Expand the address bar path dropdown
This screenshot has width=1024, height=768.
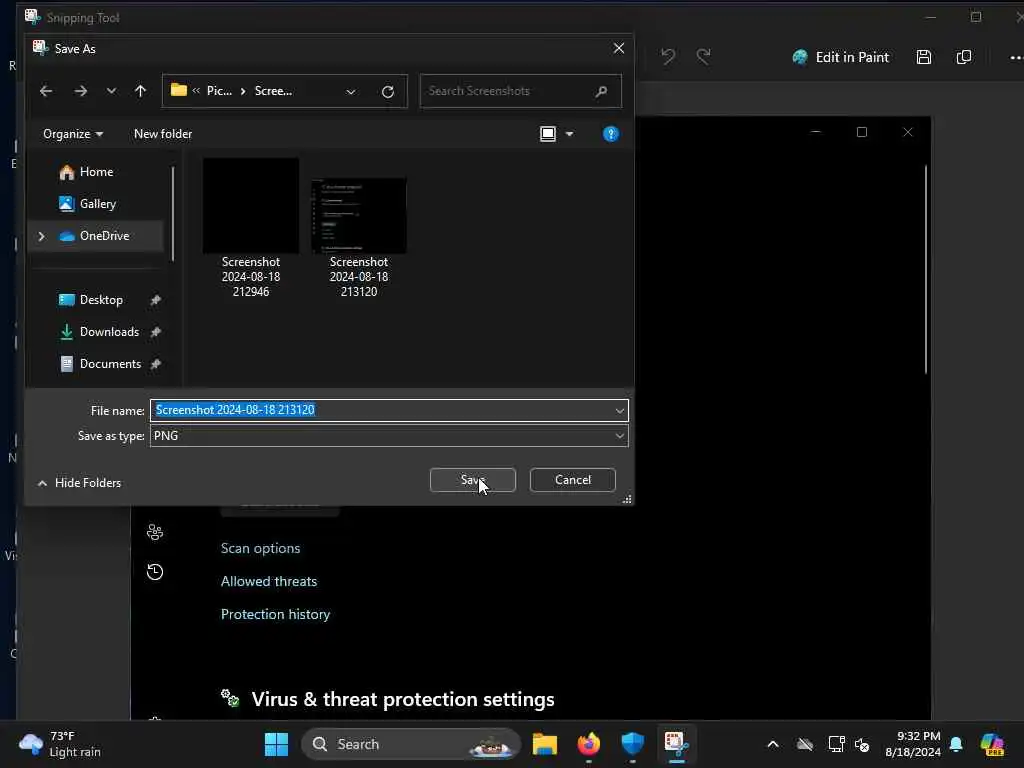351,91
